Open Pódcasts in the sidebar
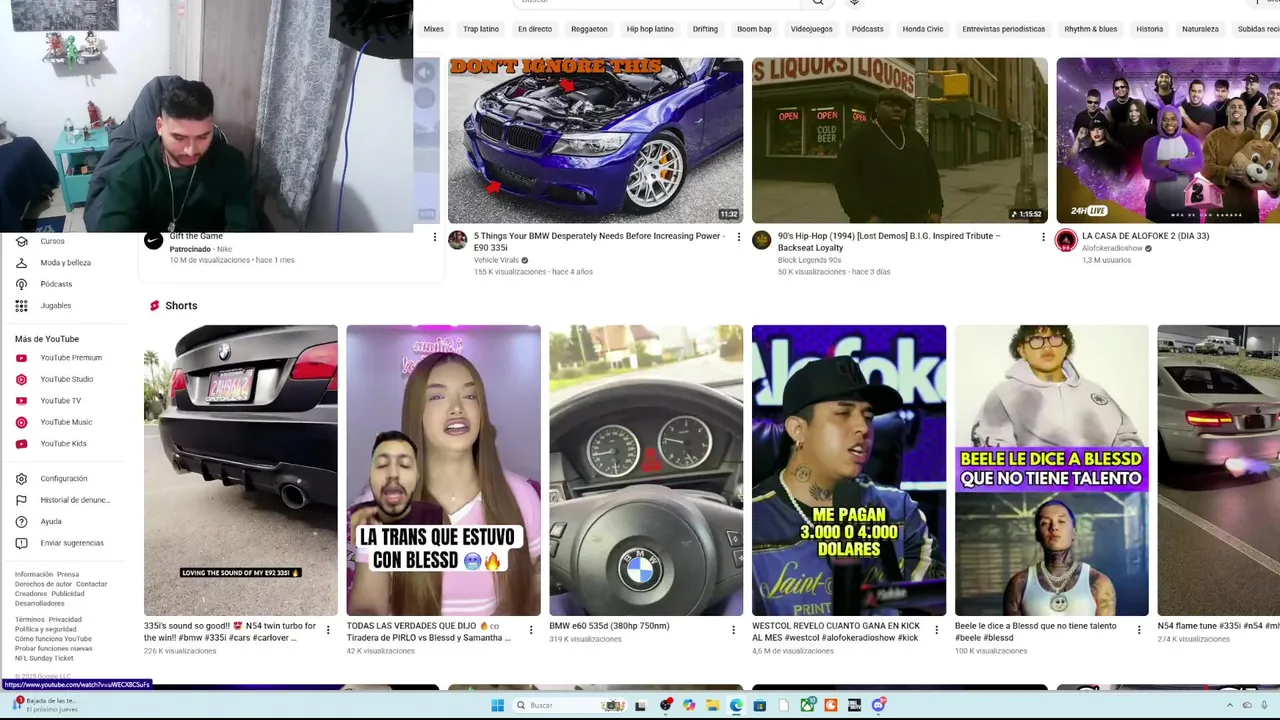 [x=56, y=284]
